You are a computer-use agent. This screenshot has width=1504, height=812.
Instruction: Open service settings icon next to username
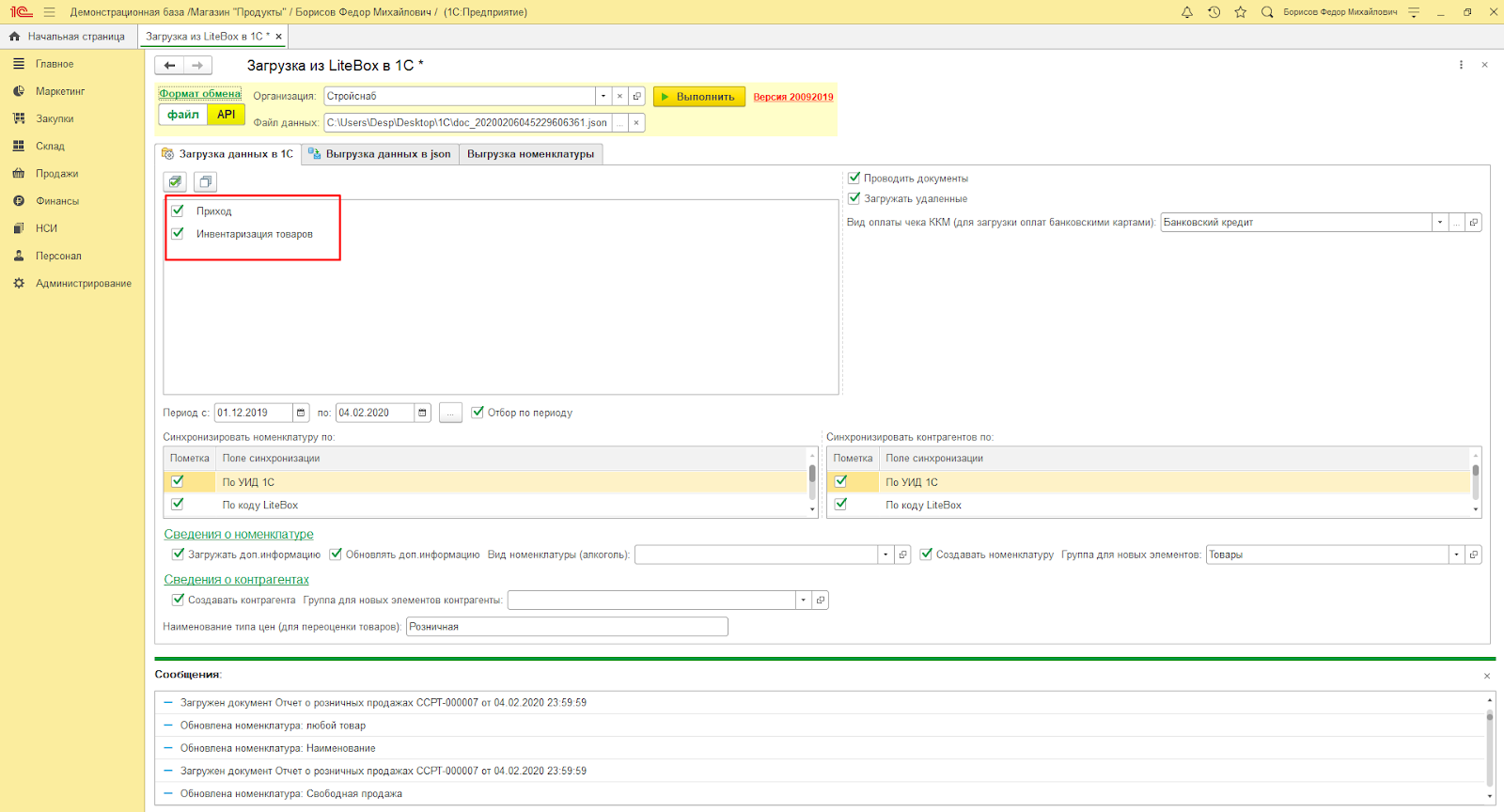(1414, 12)
